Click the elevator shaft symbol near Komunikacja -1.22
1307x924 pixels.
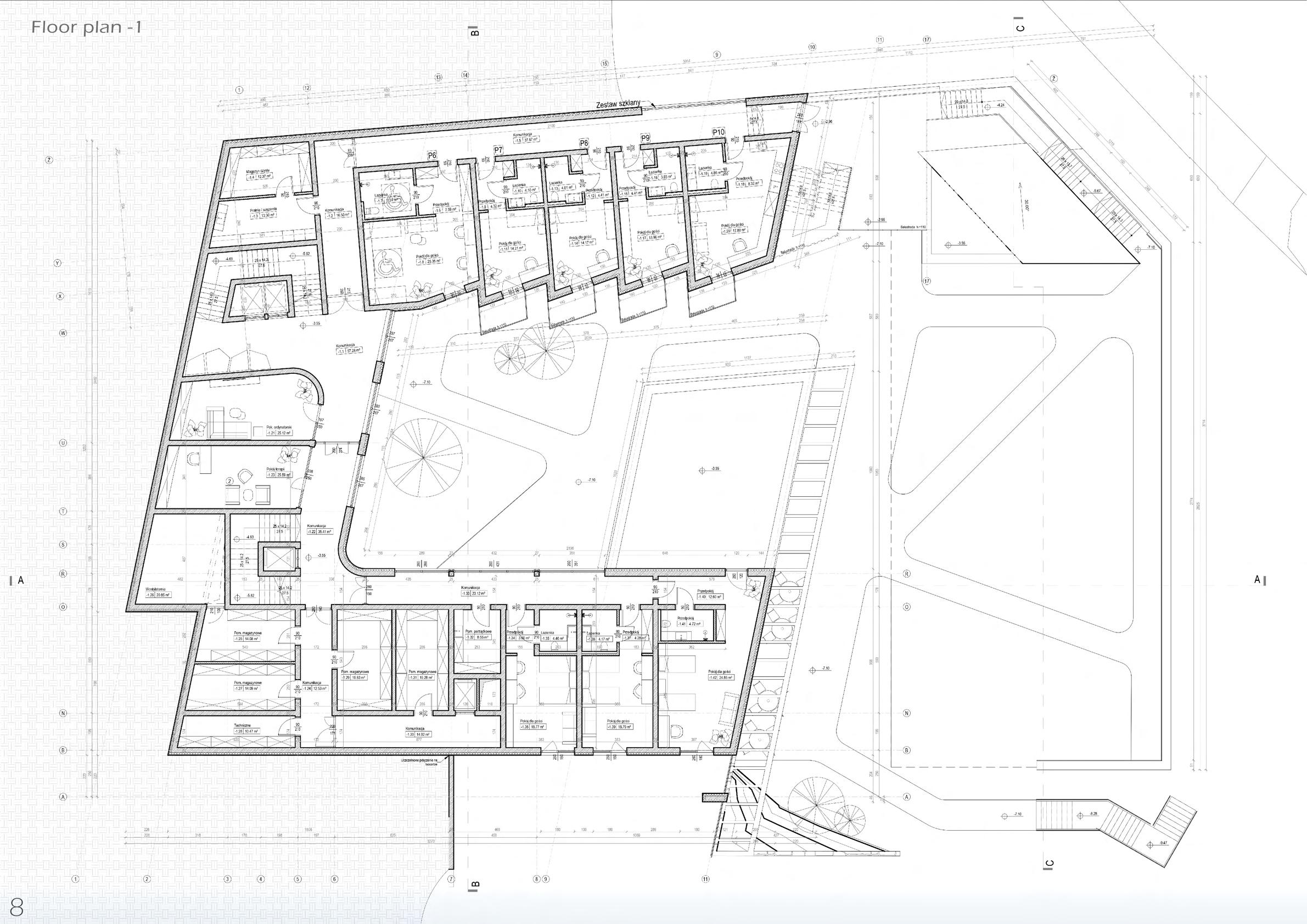click(x=279, y=558)
